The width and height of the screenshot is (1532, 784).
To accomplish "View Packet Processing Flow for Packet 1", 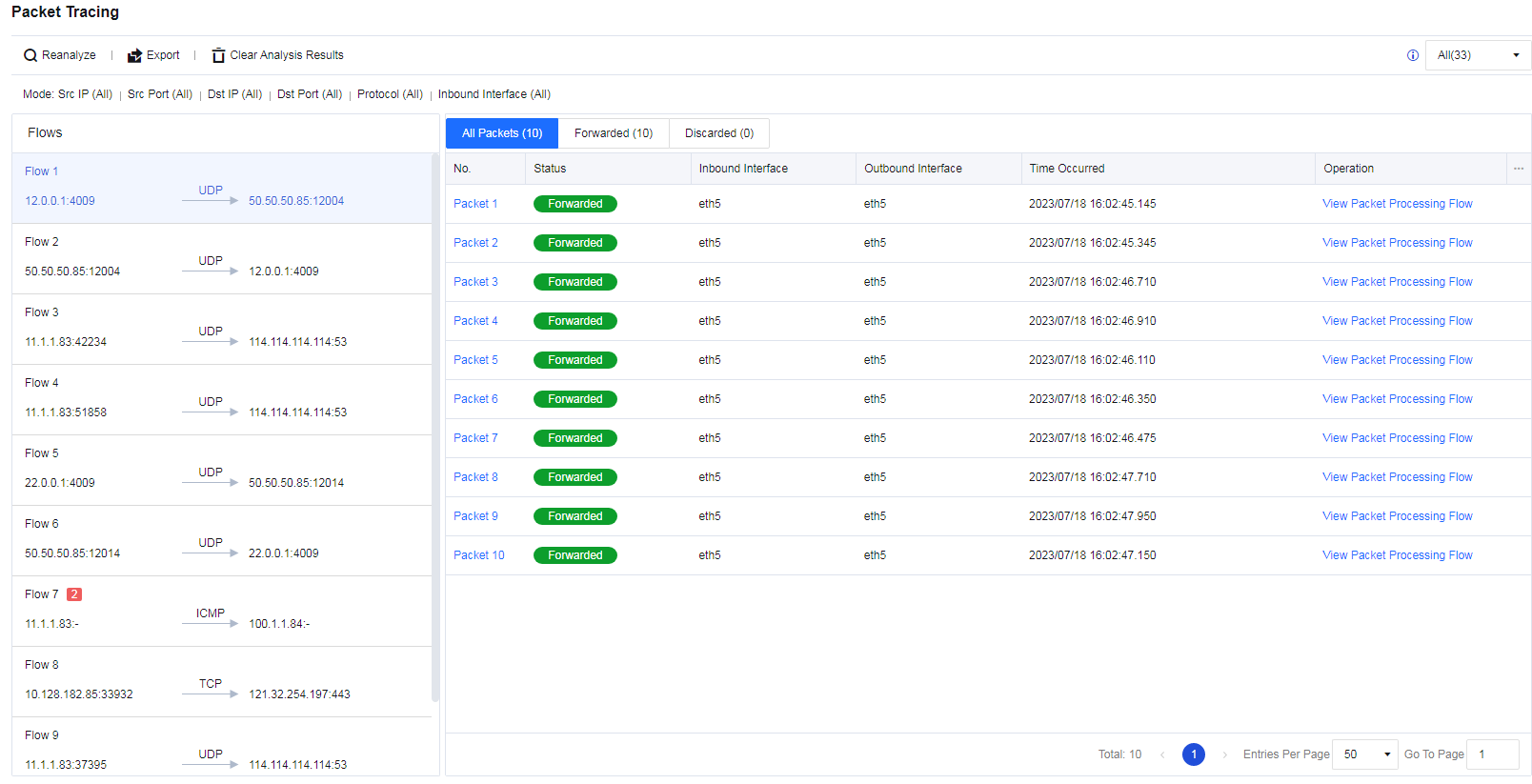I will (1397, 204).
